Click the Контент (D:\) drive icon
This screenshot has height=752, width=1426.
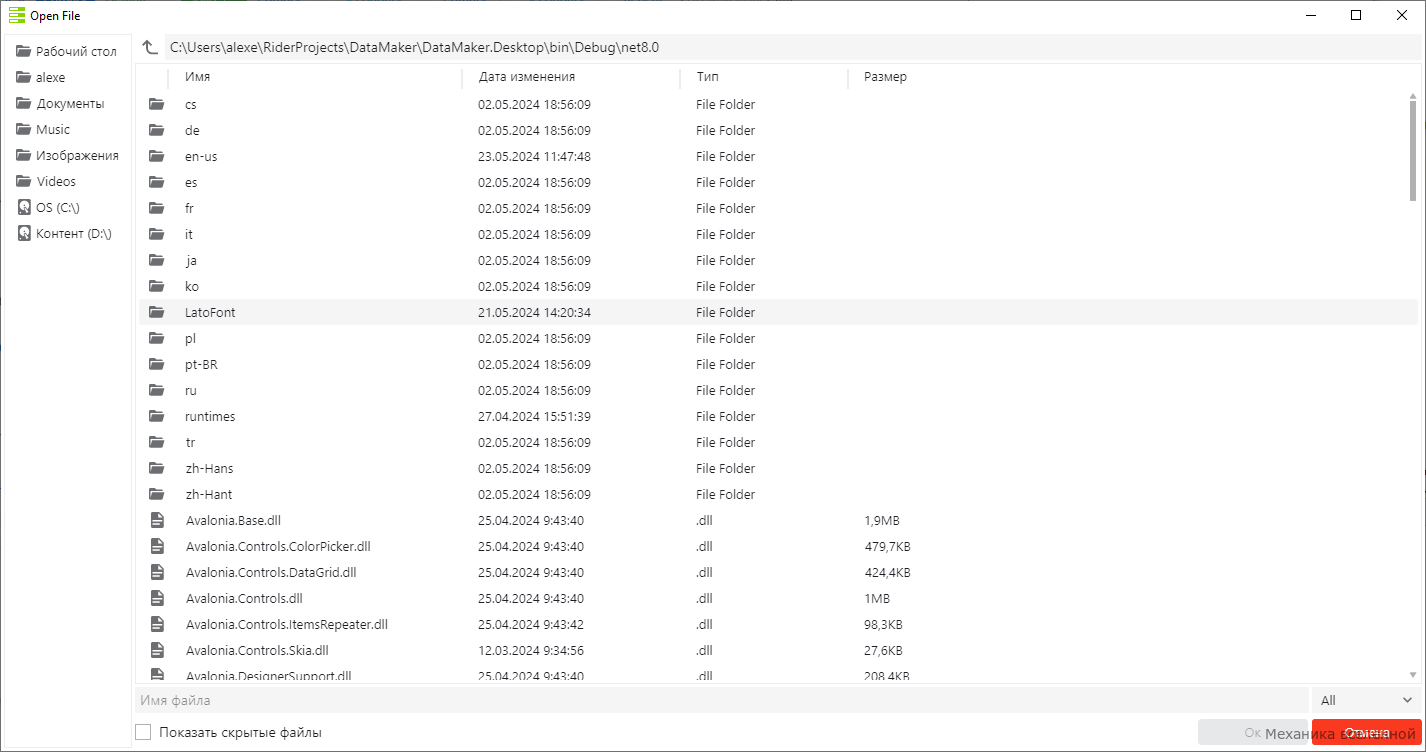click(x=24, y=233)
